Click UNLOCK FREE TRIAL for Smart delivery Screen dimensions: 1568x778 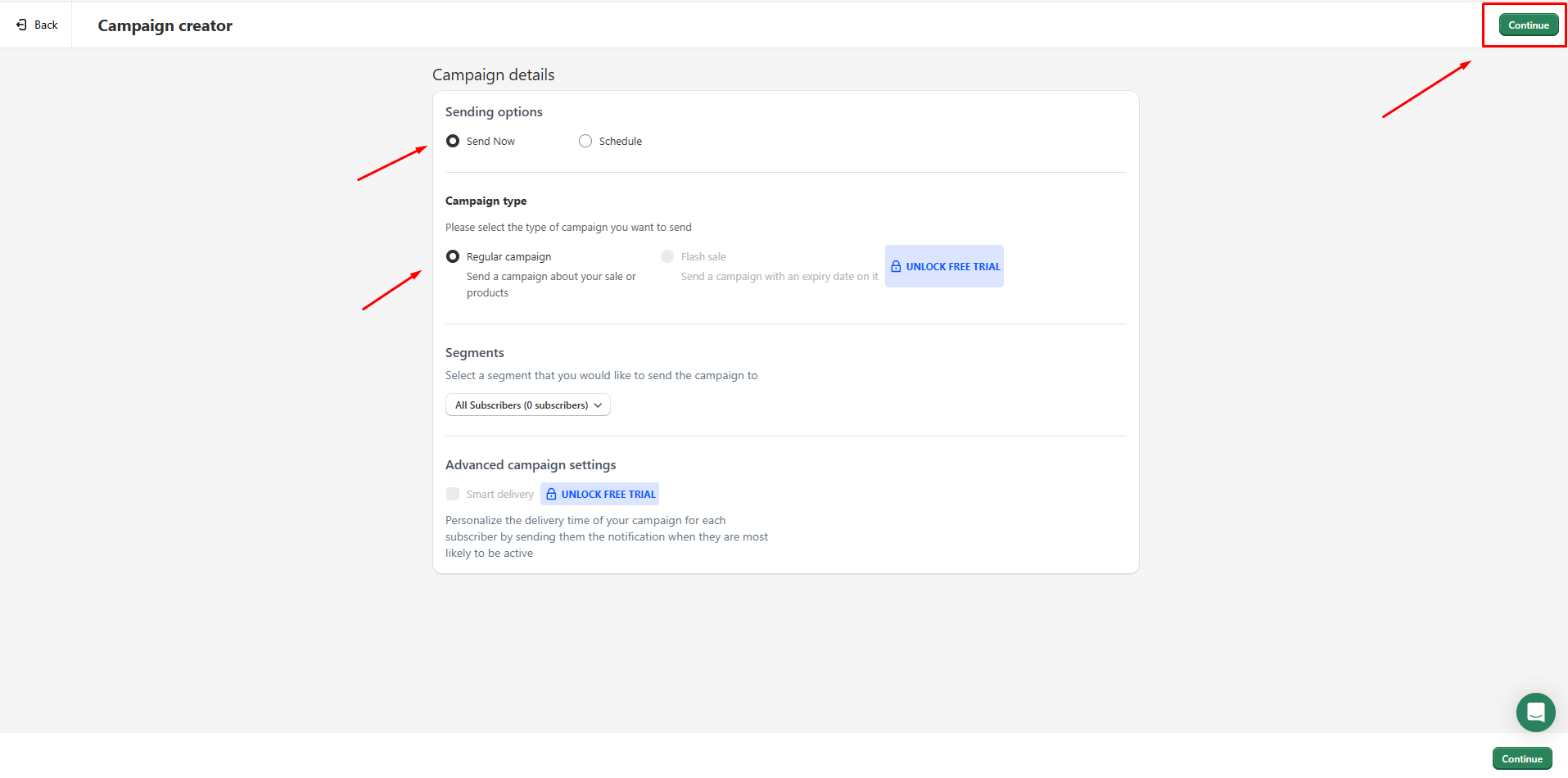tap(608, 495)
